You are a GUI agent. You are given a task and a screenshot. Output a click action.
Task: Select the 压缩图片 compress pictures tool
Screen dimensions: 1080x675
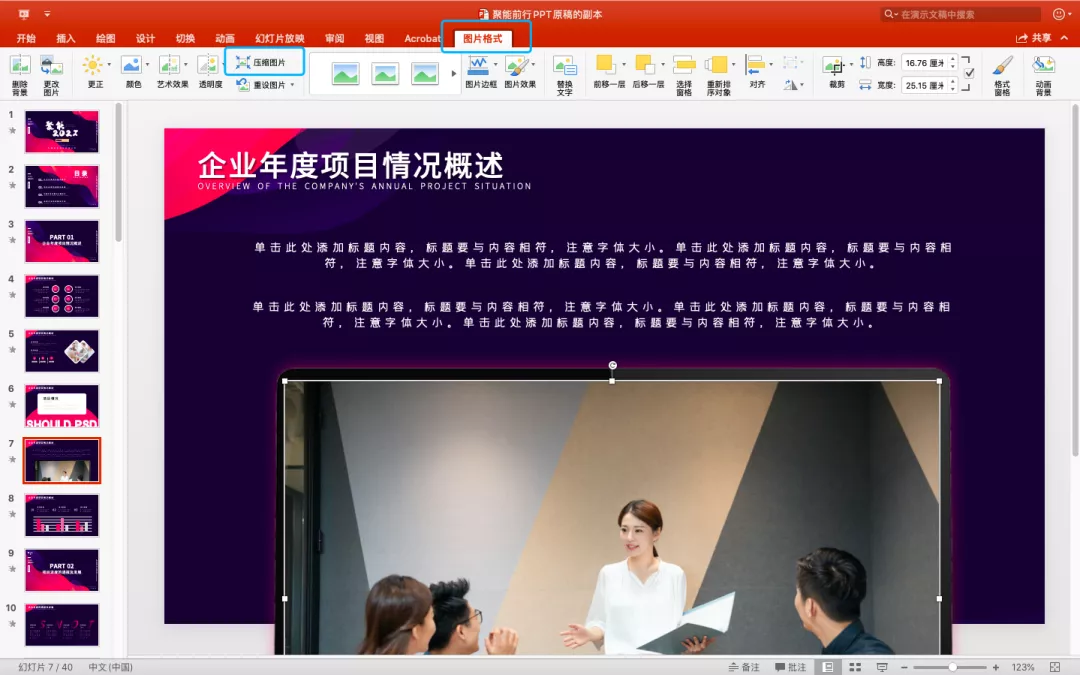point(262,62)
